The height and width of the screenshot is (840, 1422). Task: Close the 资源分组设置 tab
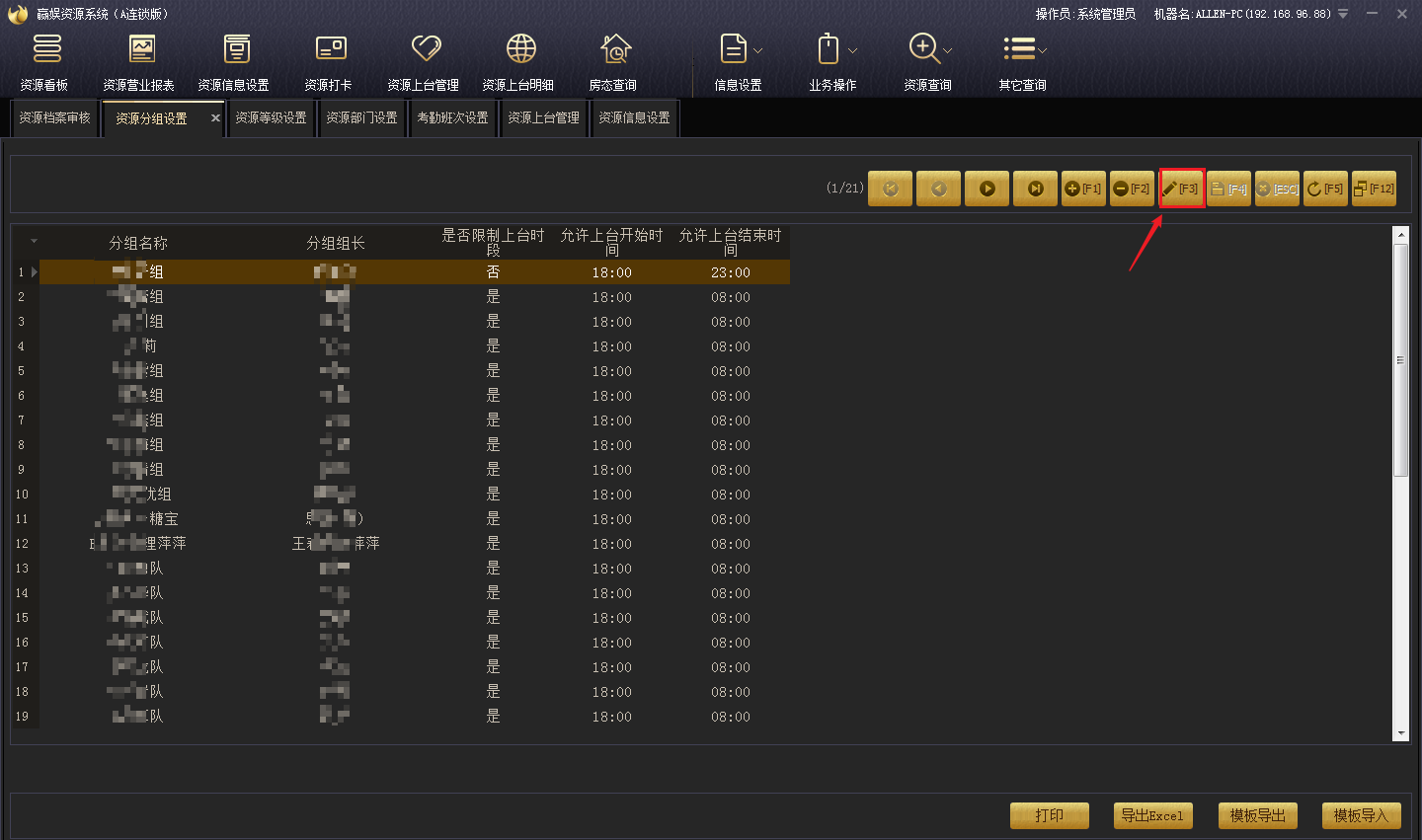215,118
